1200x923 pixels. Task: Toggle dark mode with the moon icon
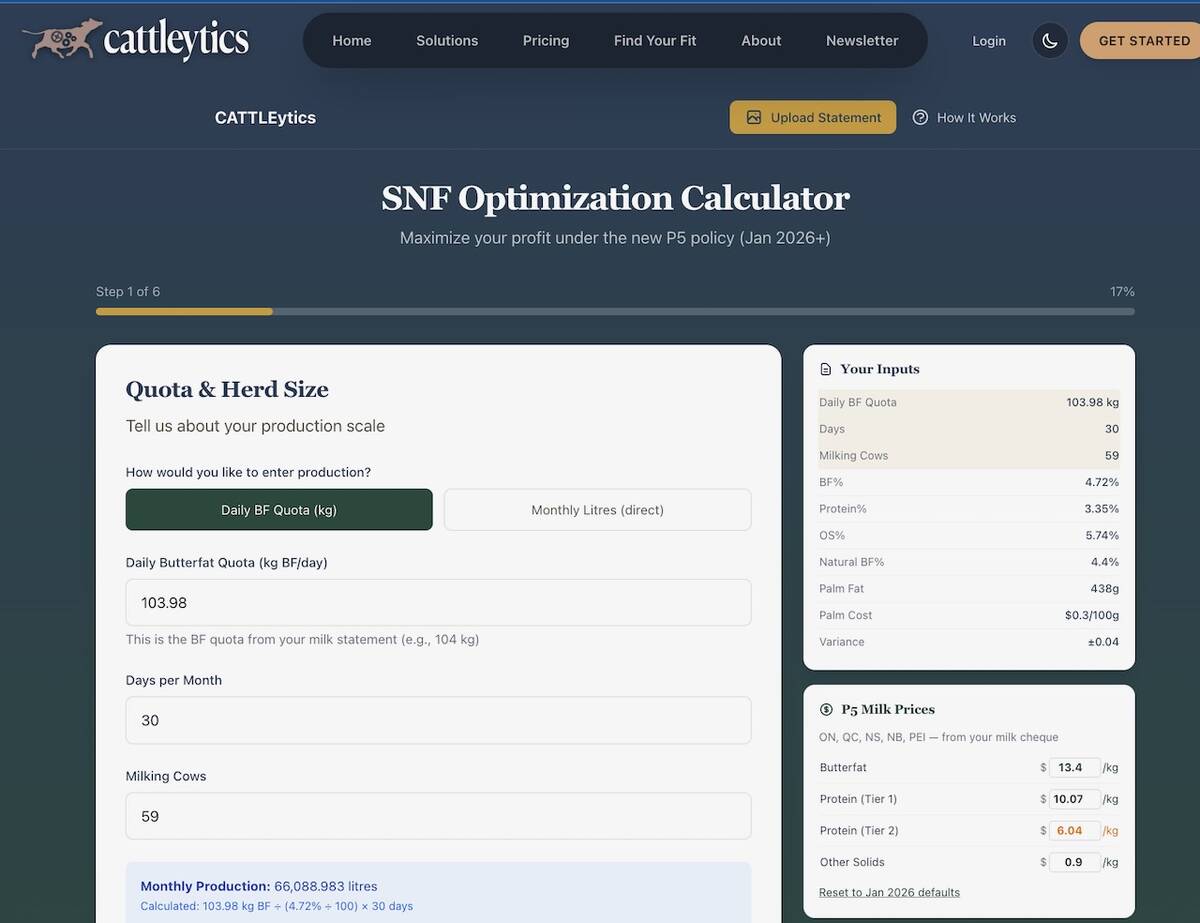[x=1049, y=40]
